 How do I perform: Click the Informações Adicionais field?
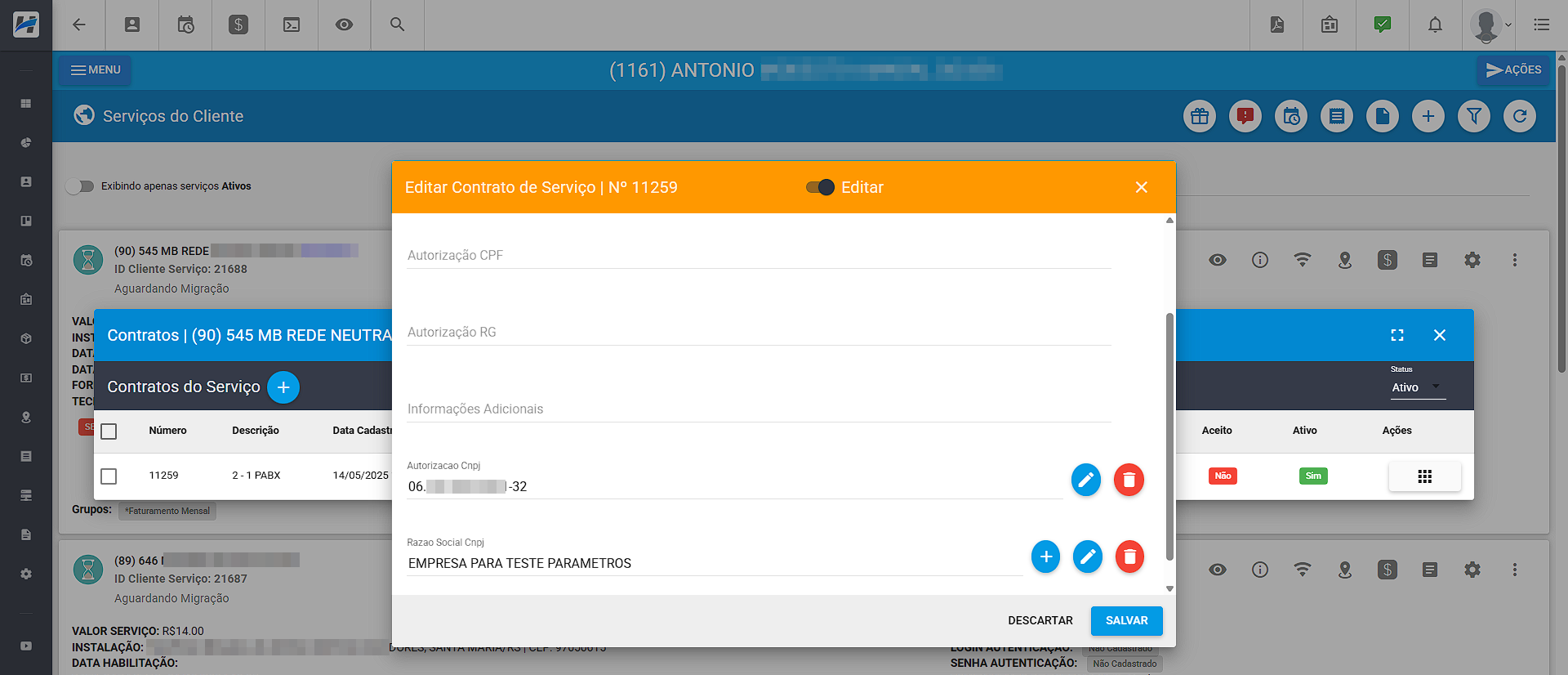759,409
